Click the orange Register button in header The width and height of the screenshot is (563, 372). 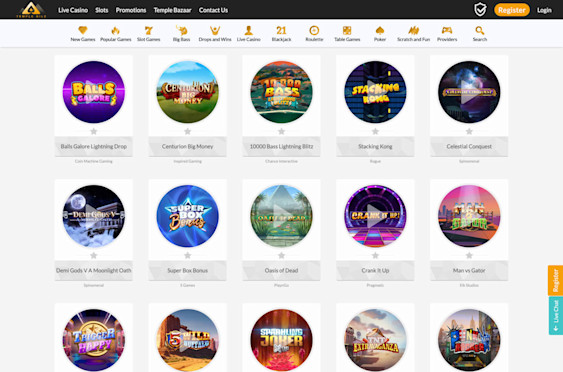click(x=512, y=10)
